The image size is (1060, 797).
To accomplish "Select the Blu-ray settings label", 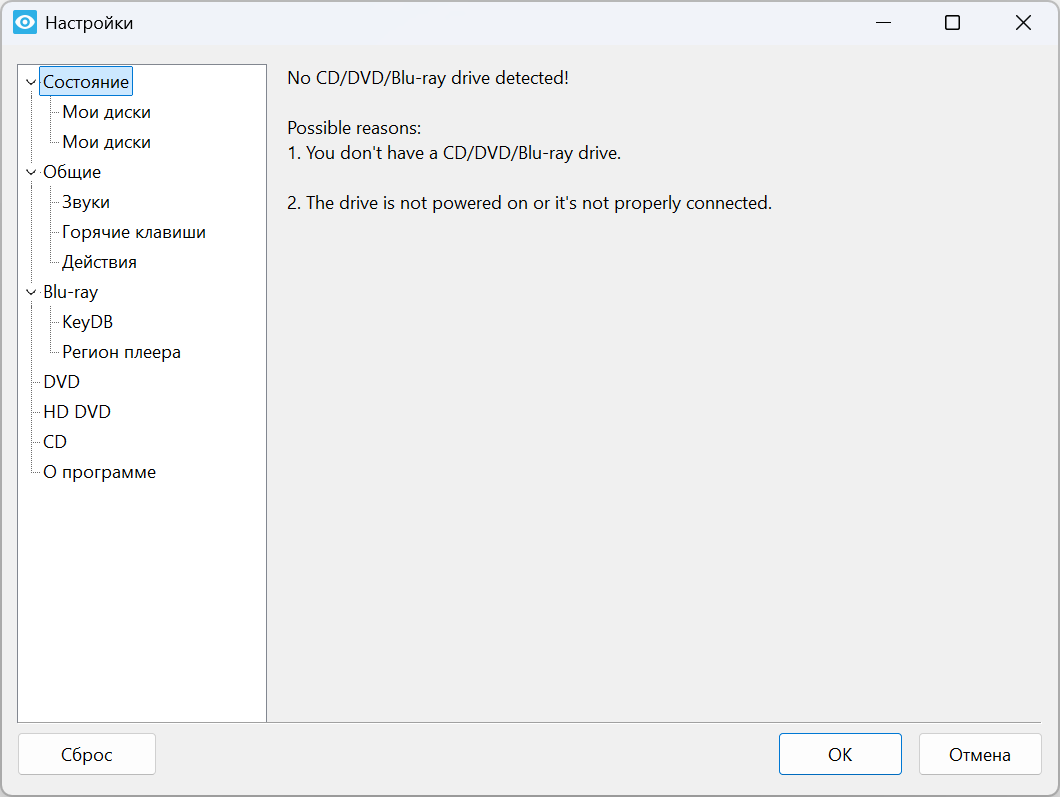I will [x=70, y=292].
